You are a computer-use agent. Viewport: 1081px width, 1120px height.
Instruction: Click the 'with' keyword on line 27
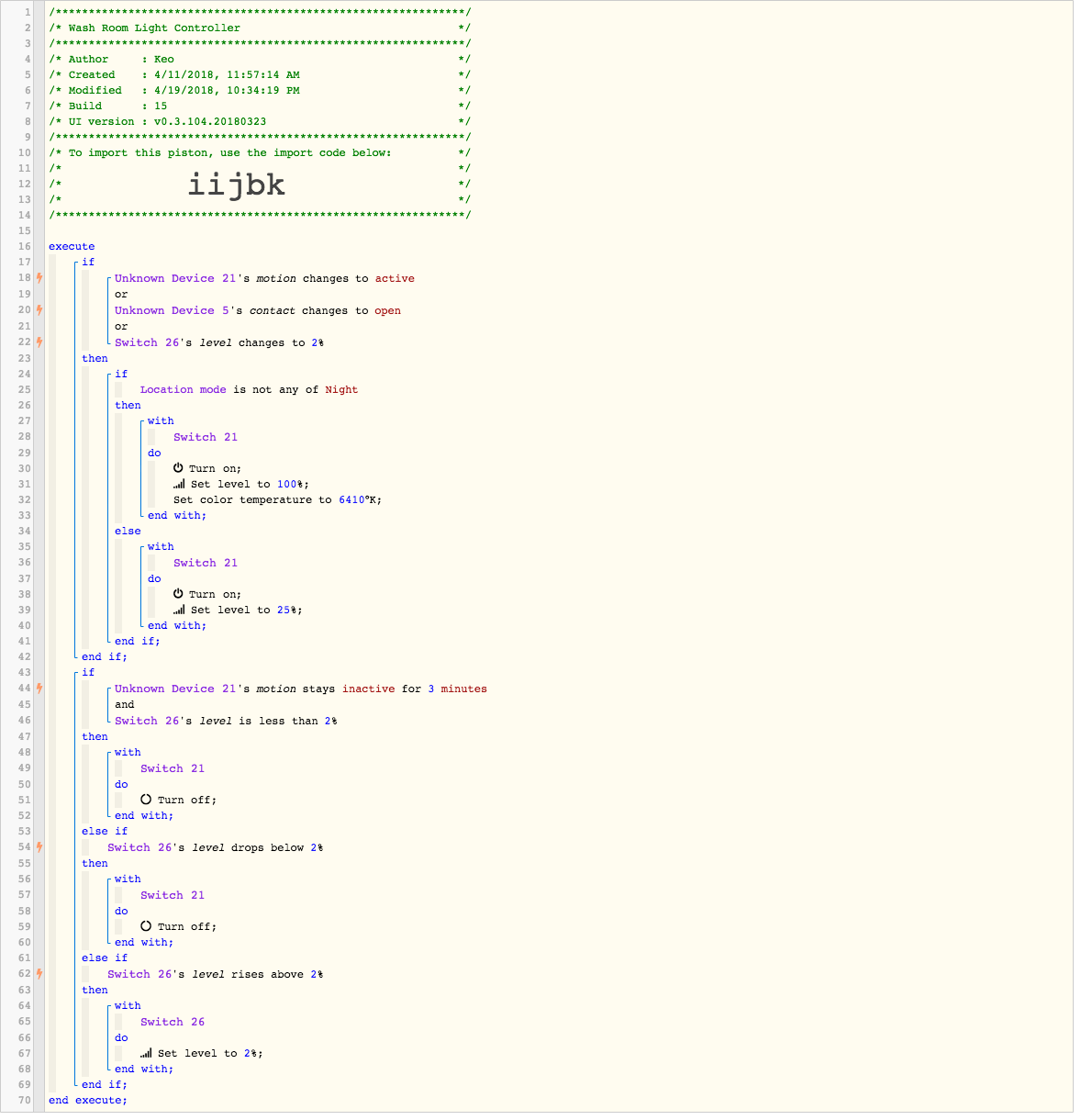point(161,420)
